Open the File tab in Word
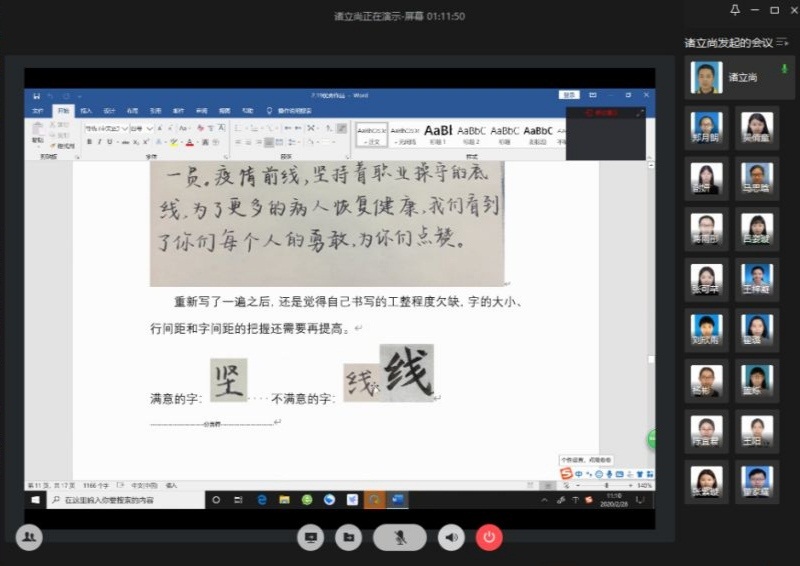The height and width of the screenshot is (566, 800). point(37,110)
